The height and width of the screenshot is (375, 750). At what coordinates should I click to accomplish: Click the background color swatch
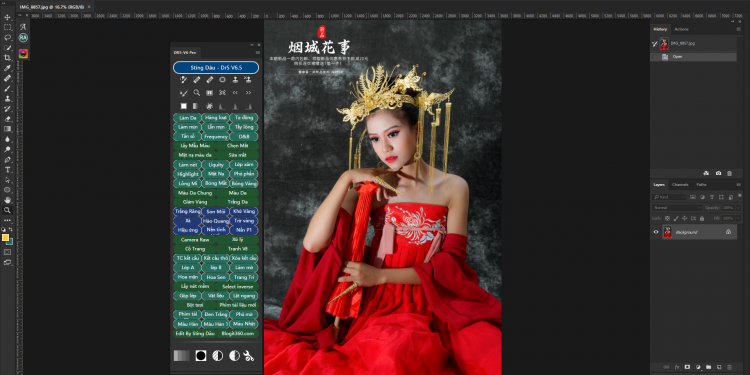point(9,242)
